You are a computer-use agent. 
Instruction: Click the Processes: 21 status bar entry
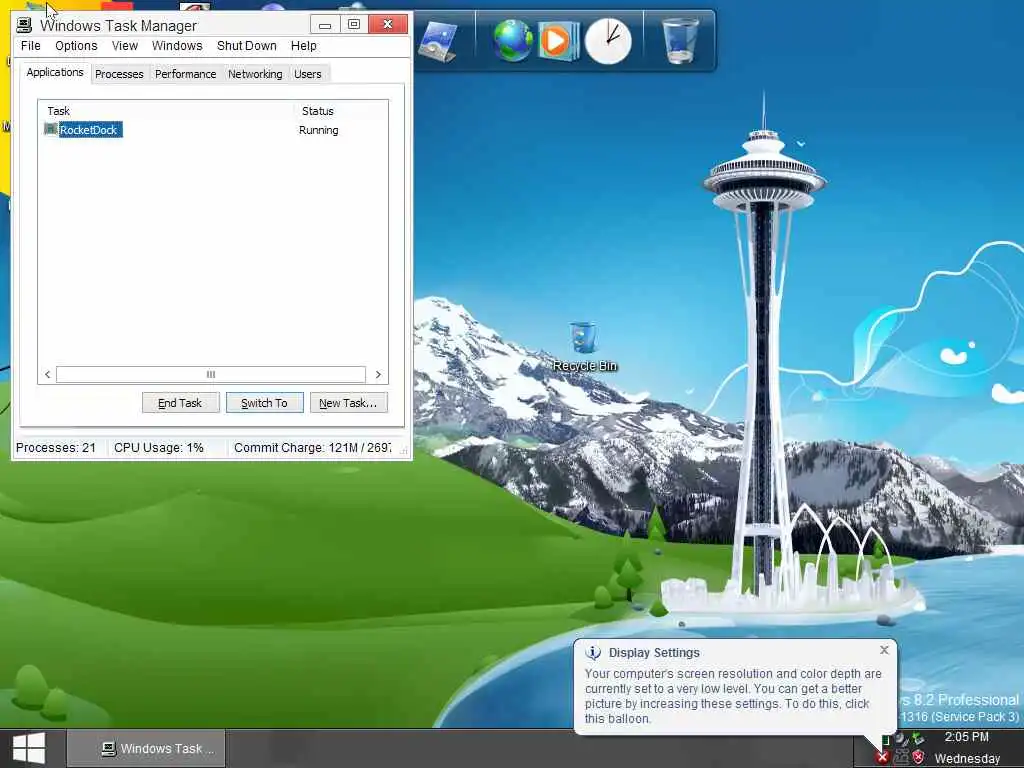(56, 447)
